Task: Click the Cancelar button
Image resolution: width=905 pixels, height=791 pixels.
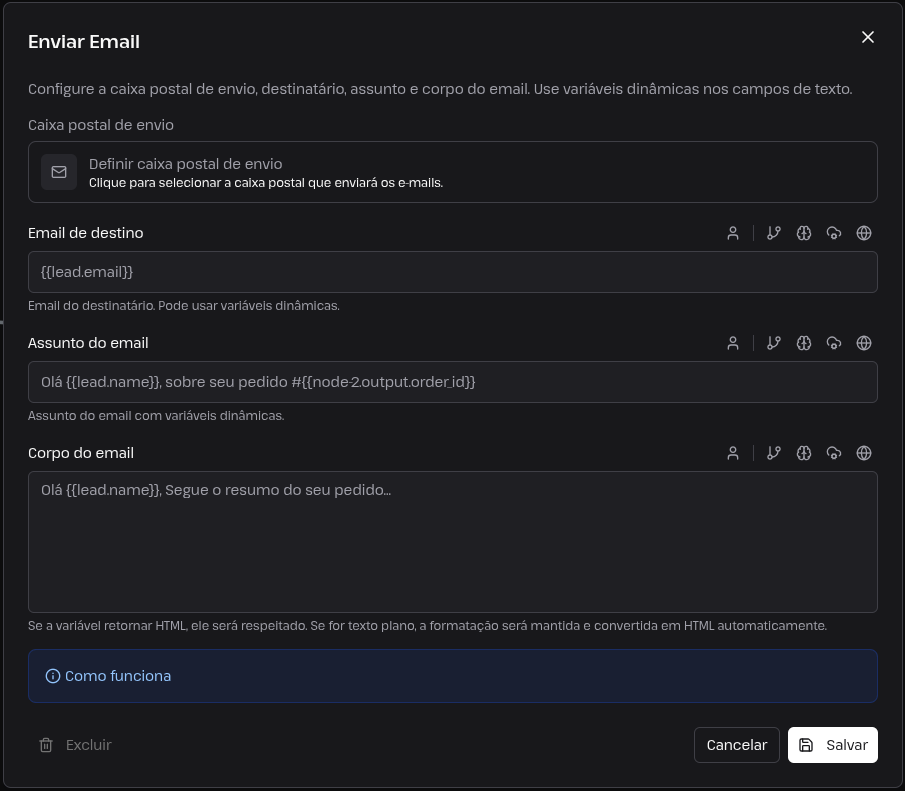Action: click(x=736, y=745)
